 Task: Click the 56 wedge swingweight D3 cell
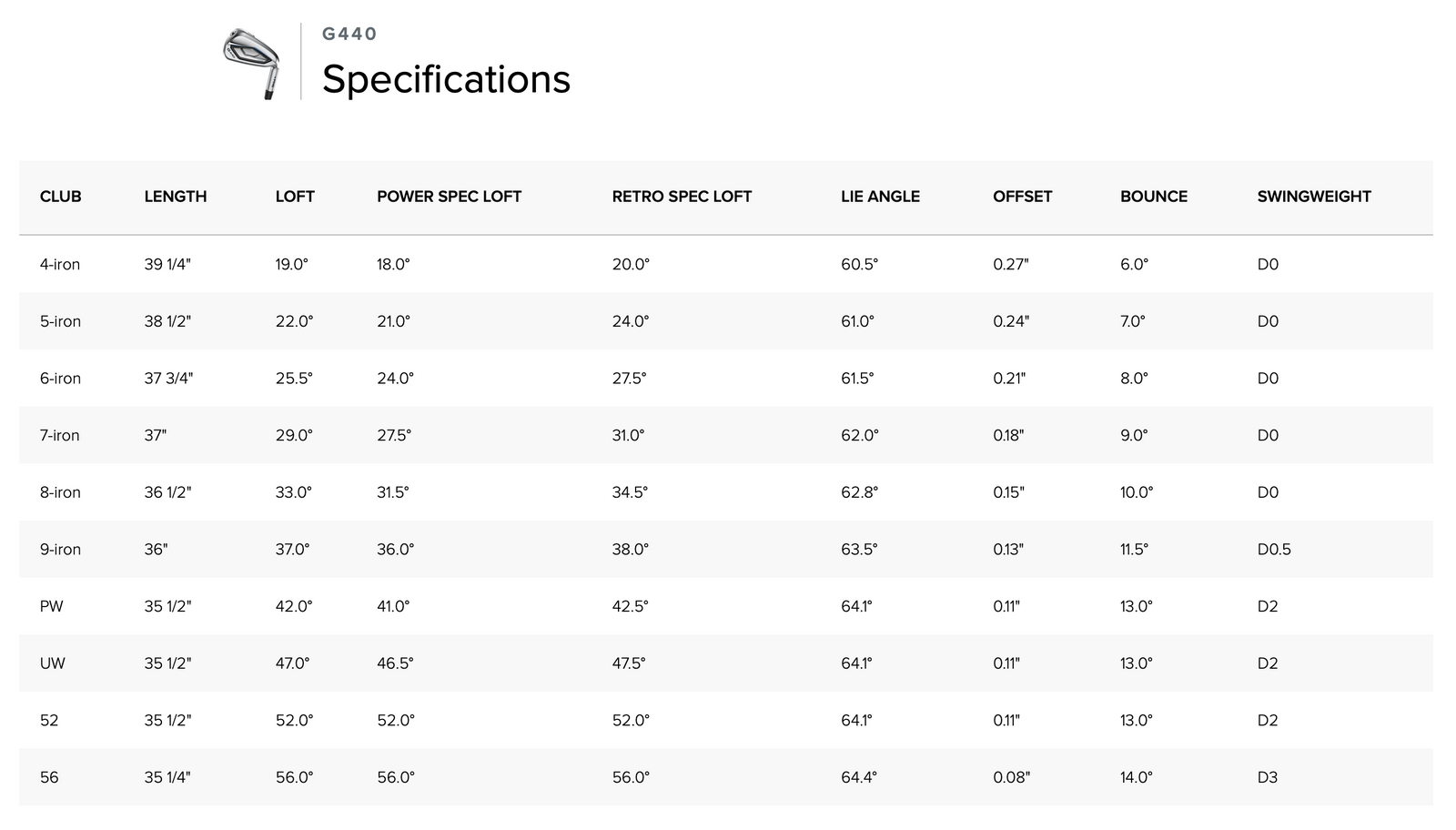[x=1268, y=777]
